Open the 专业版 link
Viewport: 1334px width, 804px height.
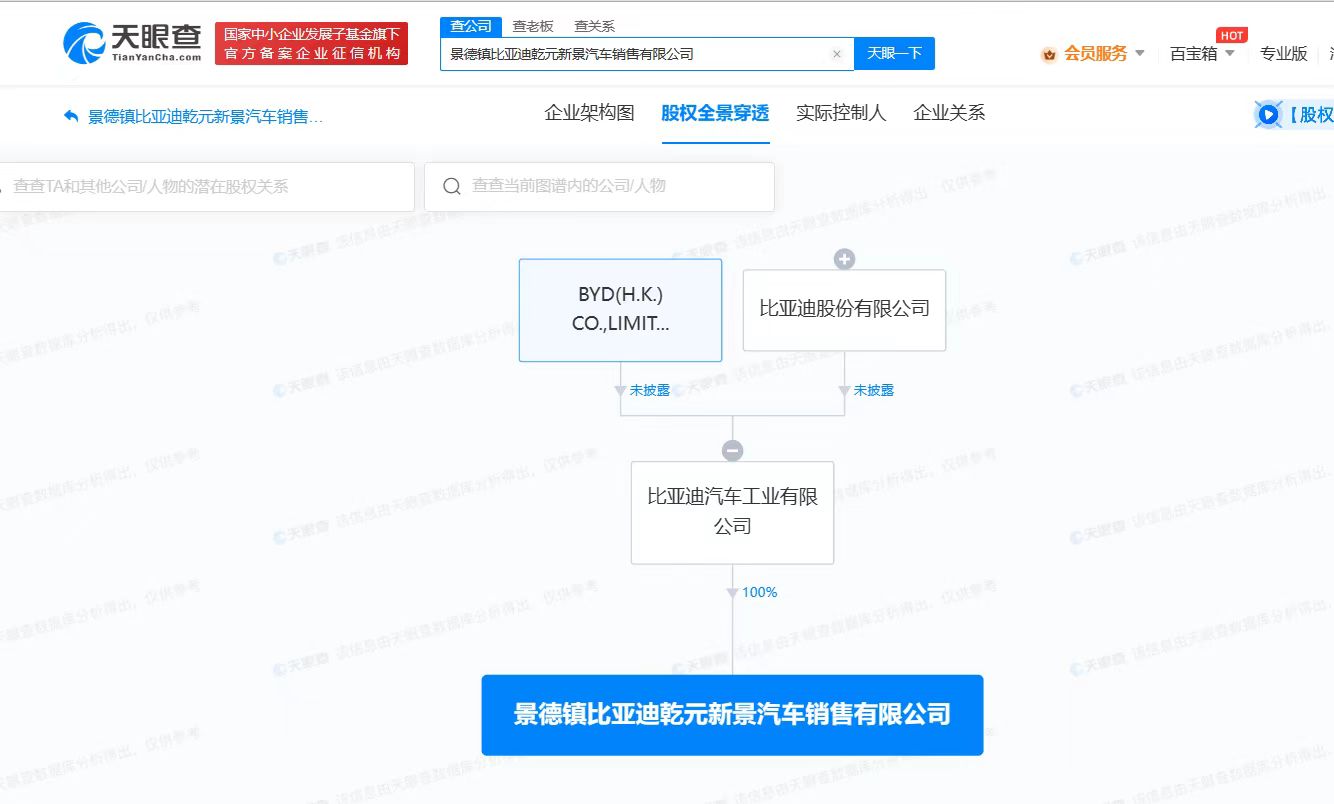click(1284, 54)
